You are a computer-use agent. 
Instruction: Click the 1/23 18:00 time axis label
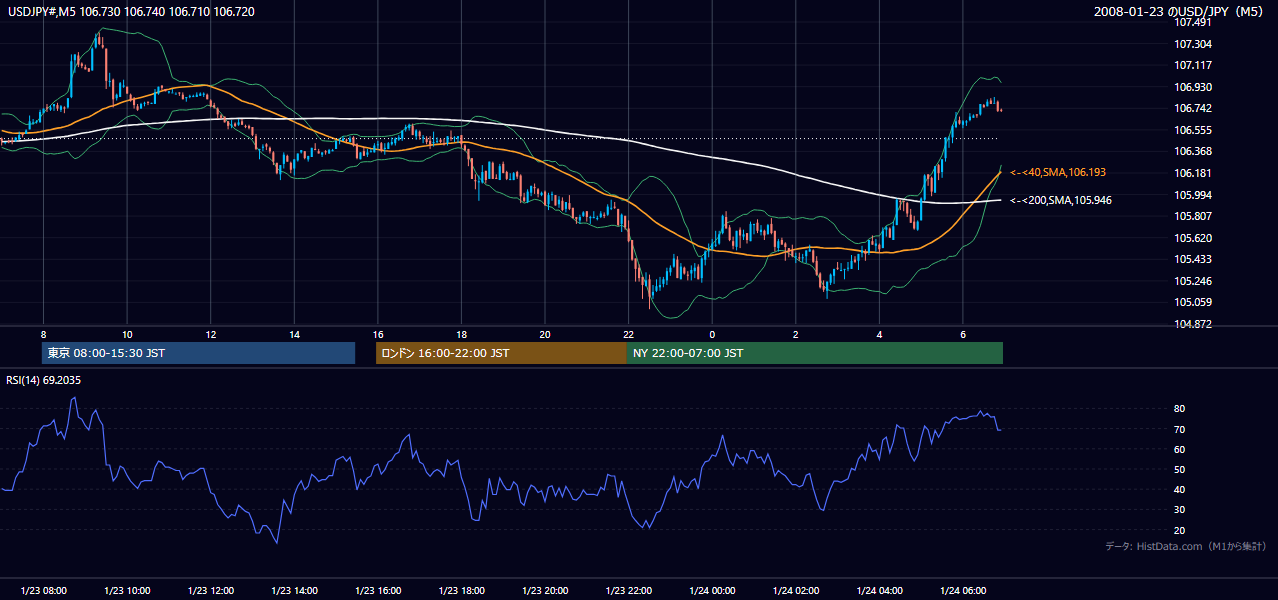click(461, 591)
